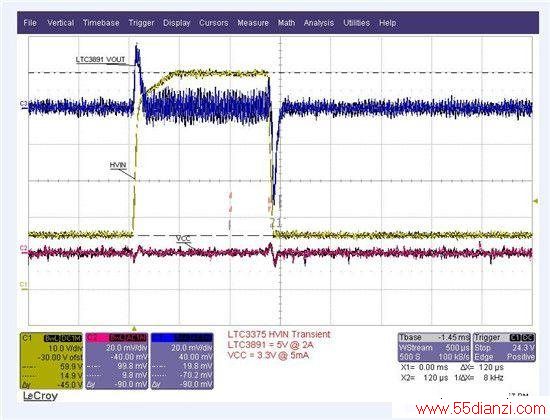Screen dimensions: 550x420
Task: Click the -30.00 V offset value in C1 box
Action: 60,357
